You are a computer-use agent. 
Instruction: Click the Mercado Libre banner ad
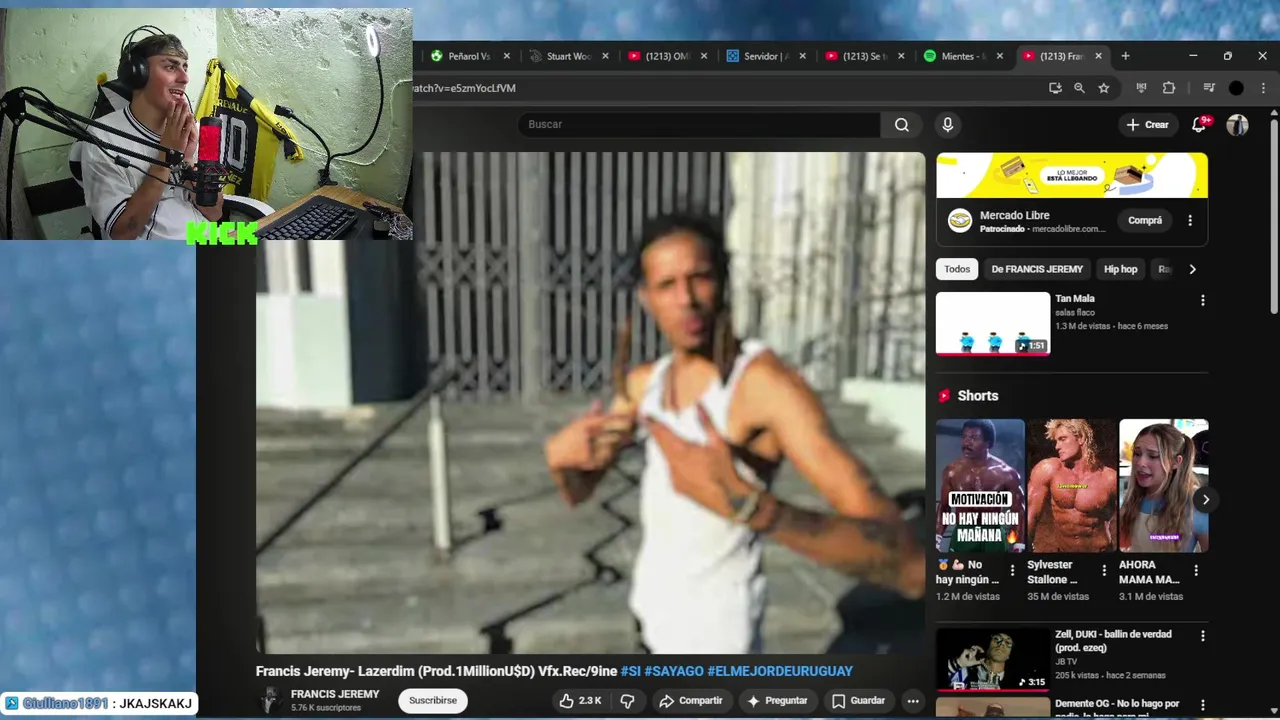[x=1072, y=175]
